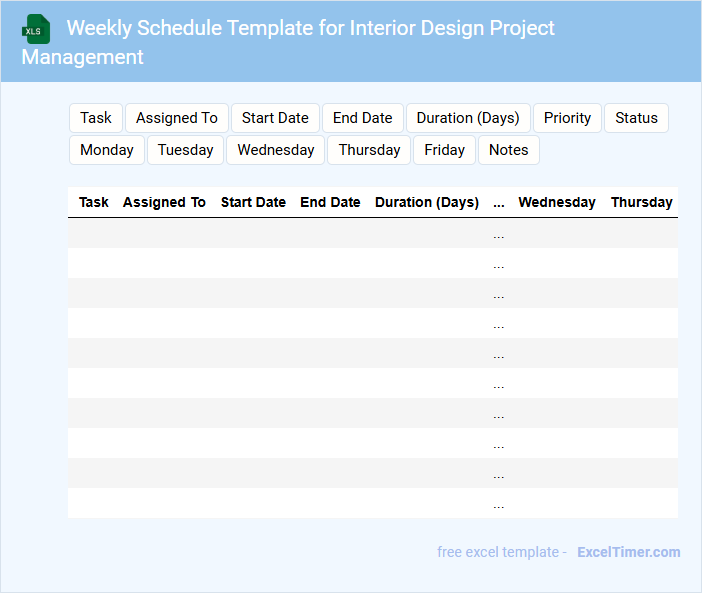Select the Status tag
The width and height of the screenshot is (702, 593).
click(x=636, y=118)
